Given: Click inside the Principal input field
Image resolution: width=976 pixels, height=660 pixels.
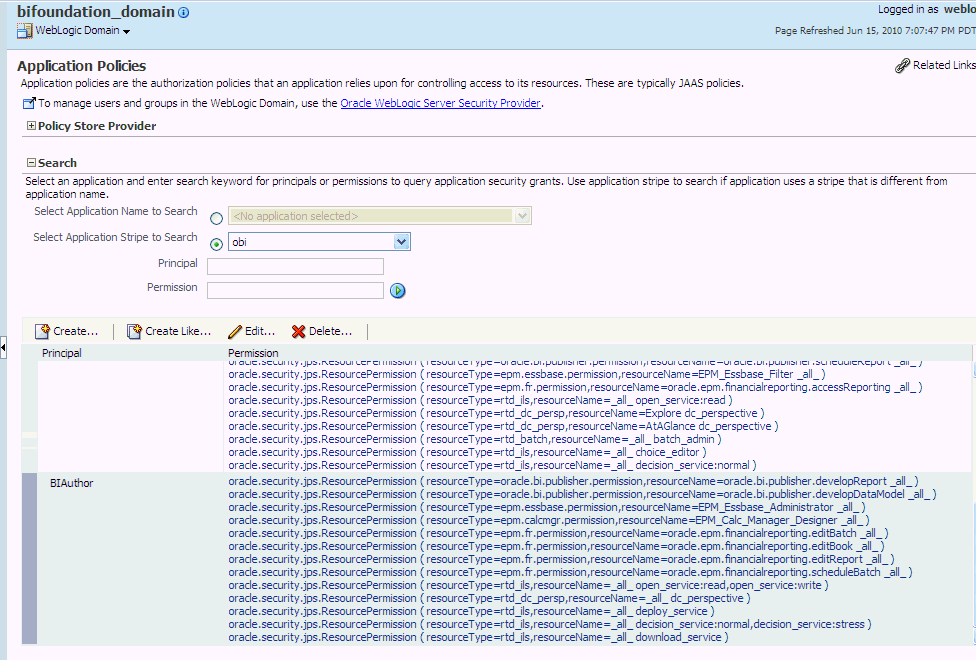Looking at the screenshot, I should (x=294, y=265).
